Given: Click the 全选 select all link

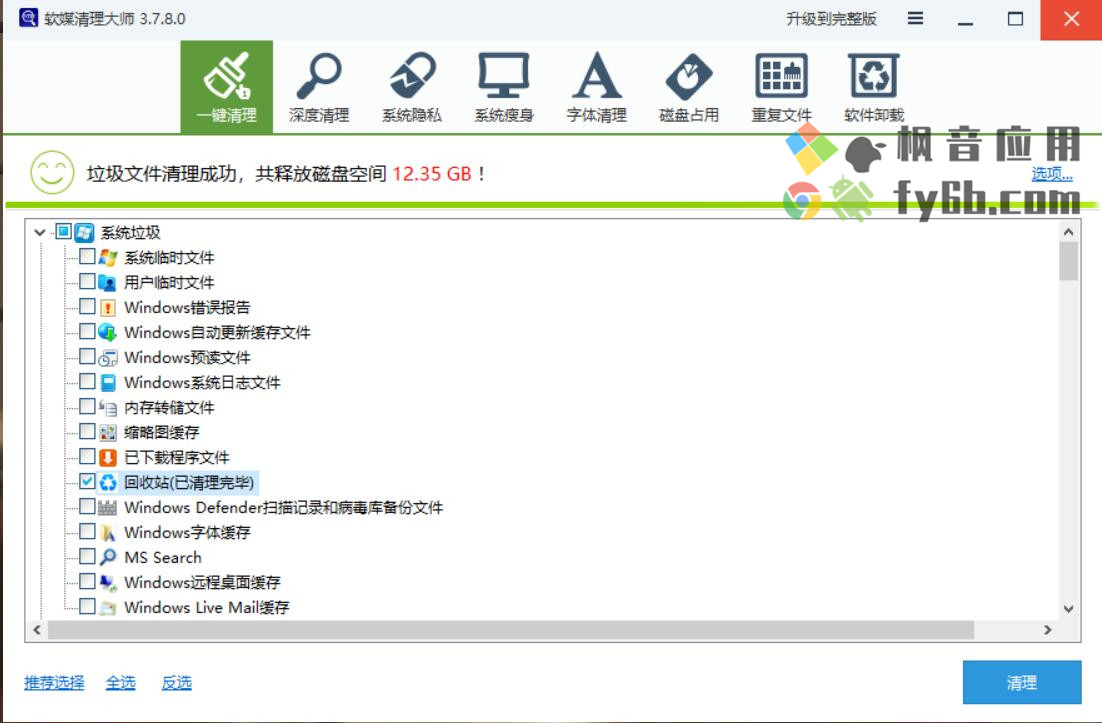Looking at the screenshot, I should (120, 682).
